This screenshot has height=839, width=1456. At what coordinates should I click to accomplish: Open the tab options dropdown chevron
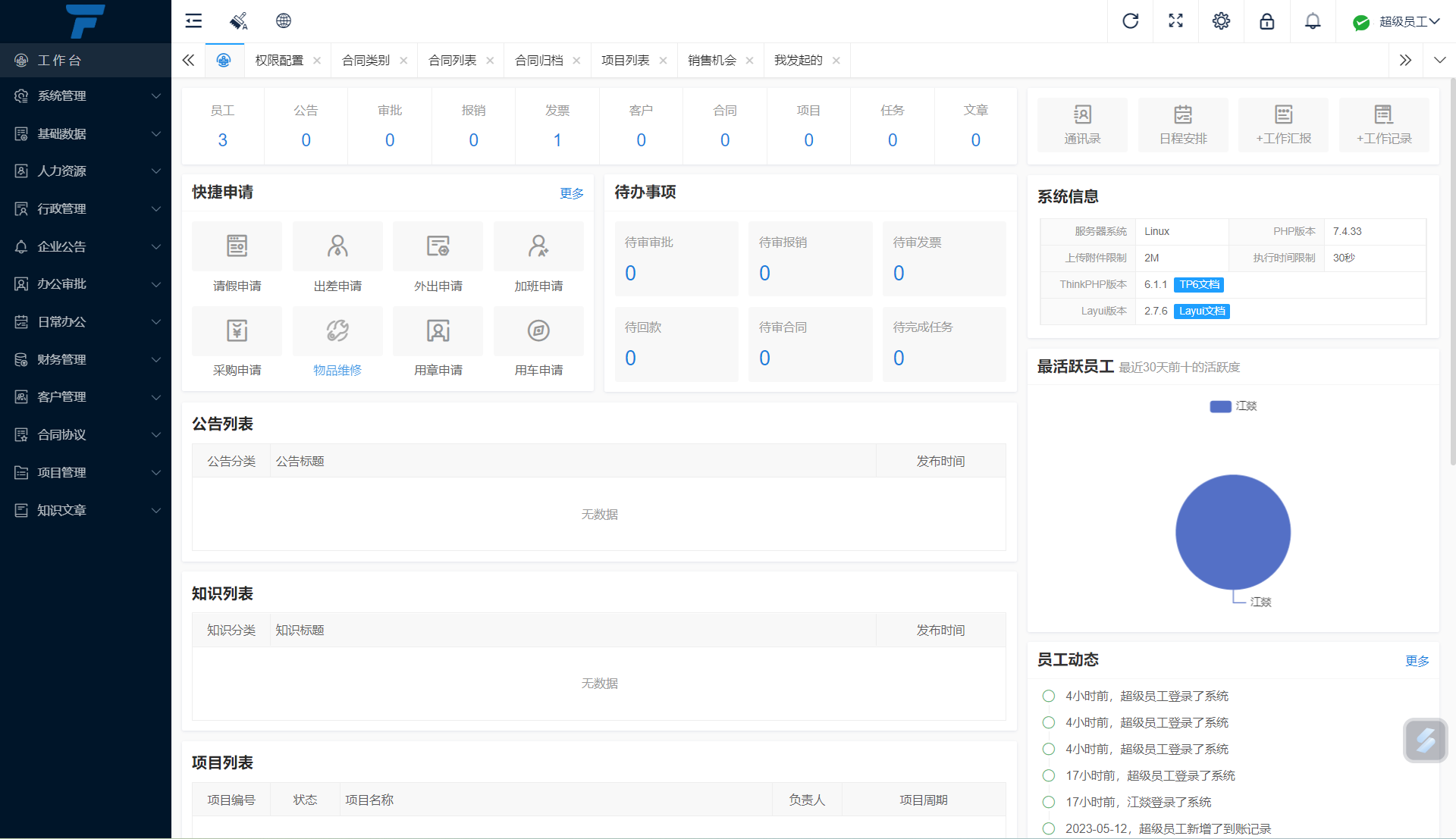click(1439, 61)
